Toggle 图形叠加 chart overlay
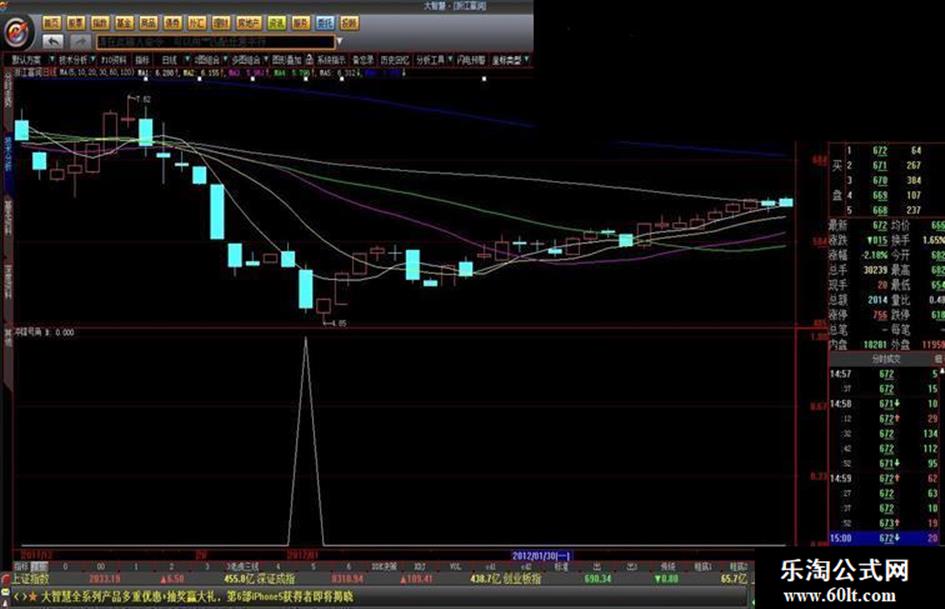945x609 pixels. coord(286,60)
